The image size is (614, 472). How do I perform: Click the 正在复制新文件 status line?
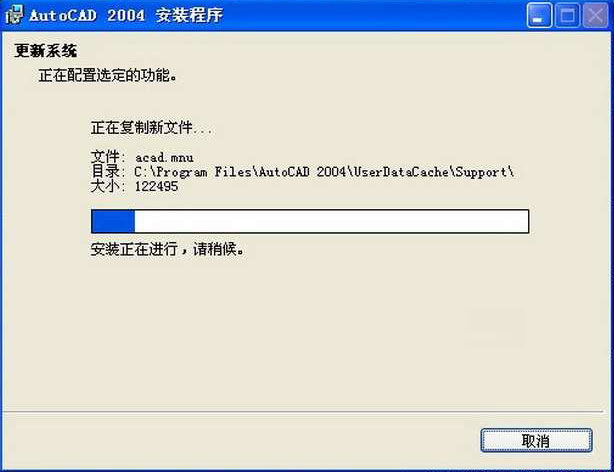[151, 128]
